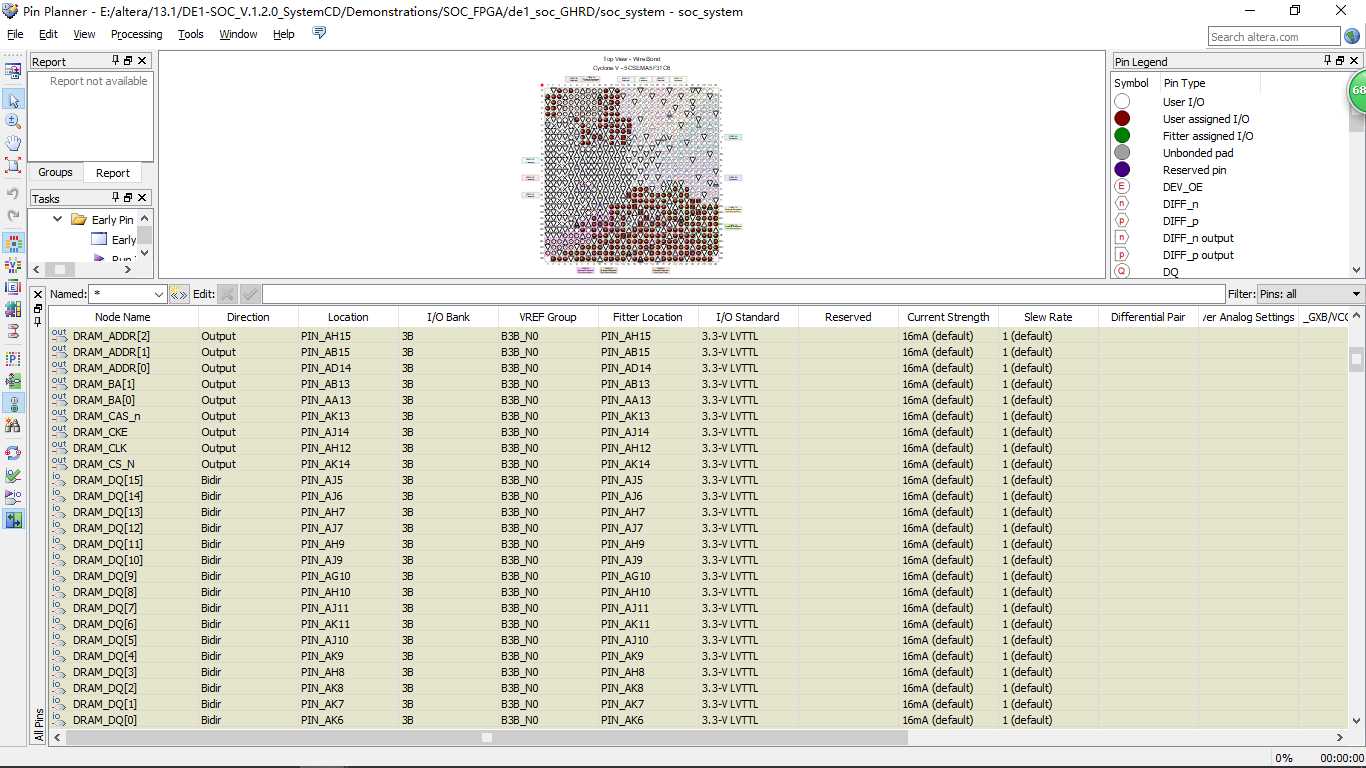Image resolution: width=1366 pixels, height=768 pixels.
Task: Click the pin io arrow toolbar icon
Action: tap(13, 497)
